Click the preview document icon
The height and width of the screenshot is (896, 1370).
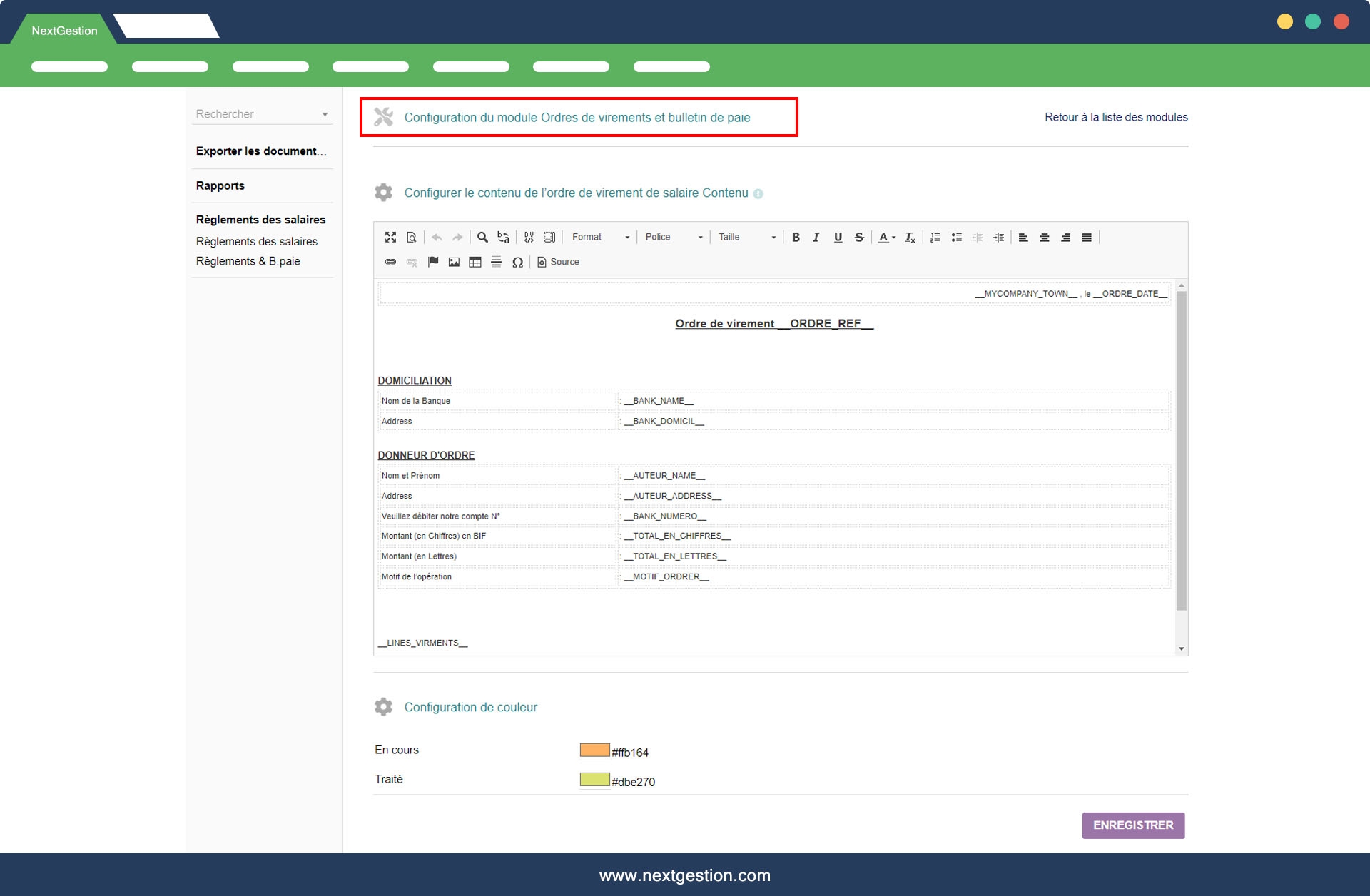tap(412, 238)
